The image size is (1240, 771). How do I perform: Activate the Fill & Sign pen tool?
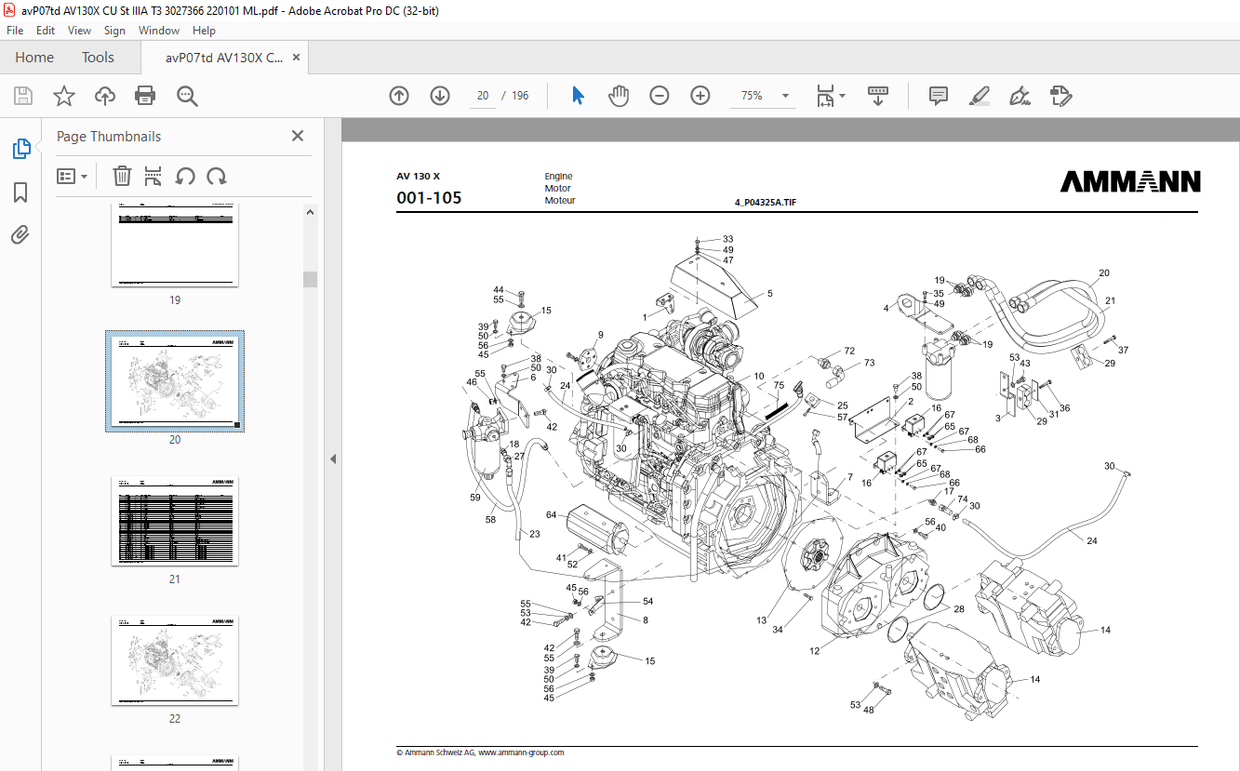(x=1020, y=96)
